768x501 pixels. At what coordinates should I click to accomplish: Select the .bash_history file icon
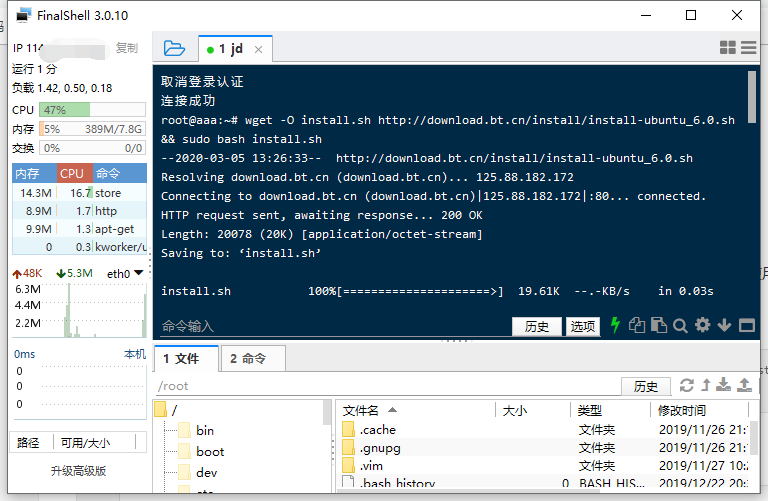click(348, 482)
